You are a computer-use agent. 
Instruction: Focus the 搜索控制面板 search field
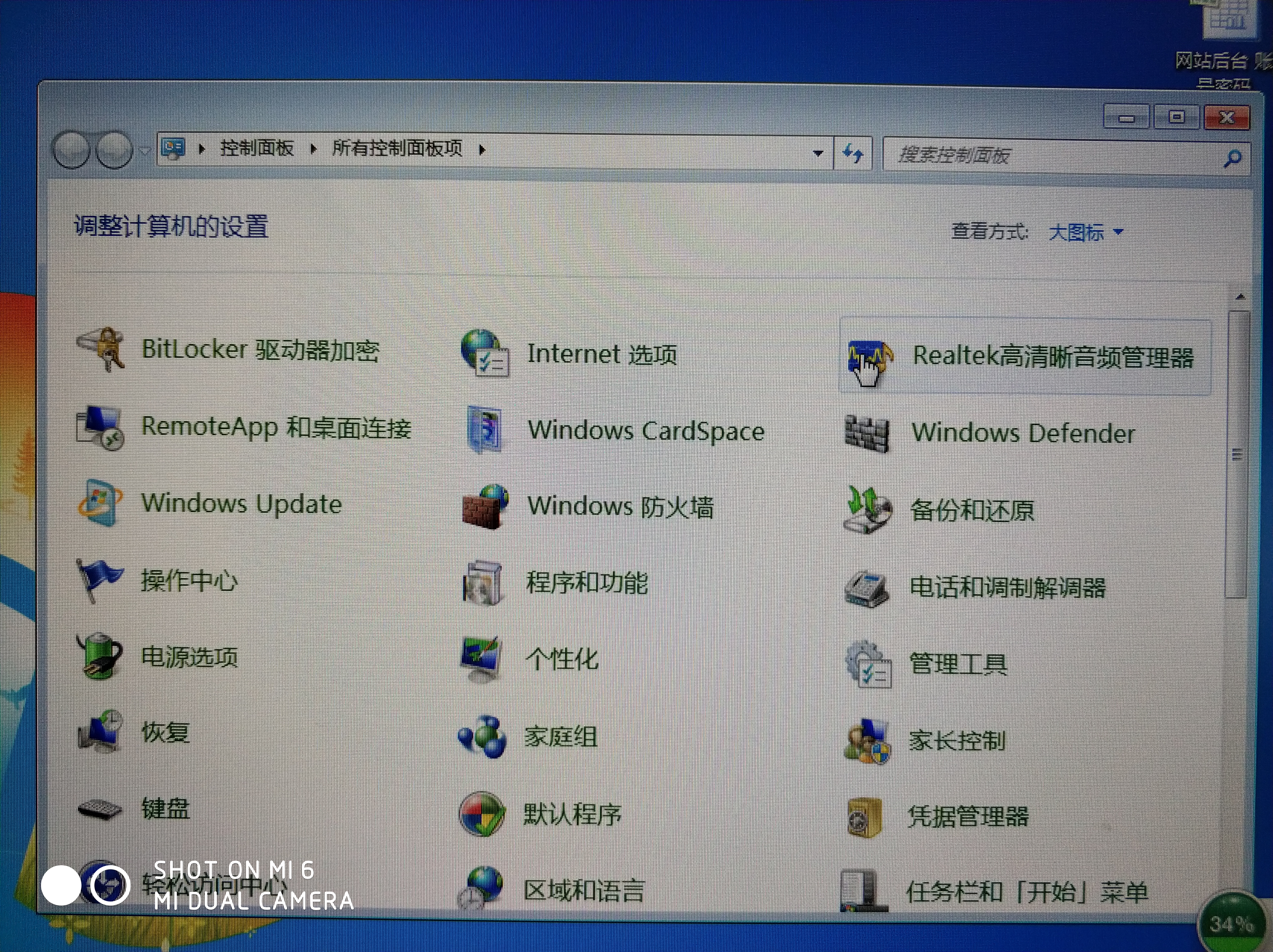coord(1066,155)
